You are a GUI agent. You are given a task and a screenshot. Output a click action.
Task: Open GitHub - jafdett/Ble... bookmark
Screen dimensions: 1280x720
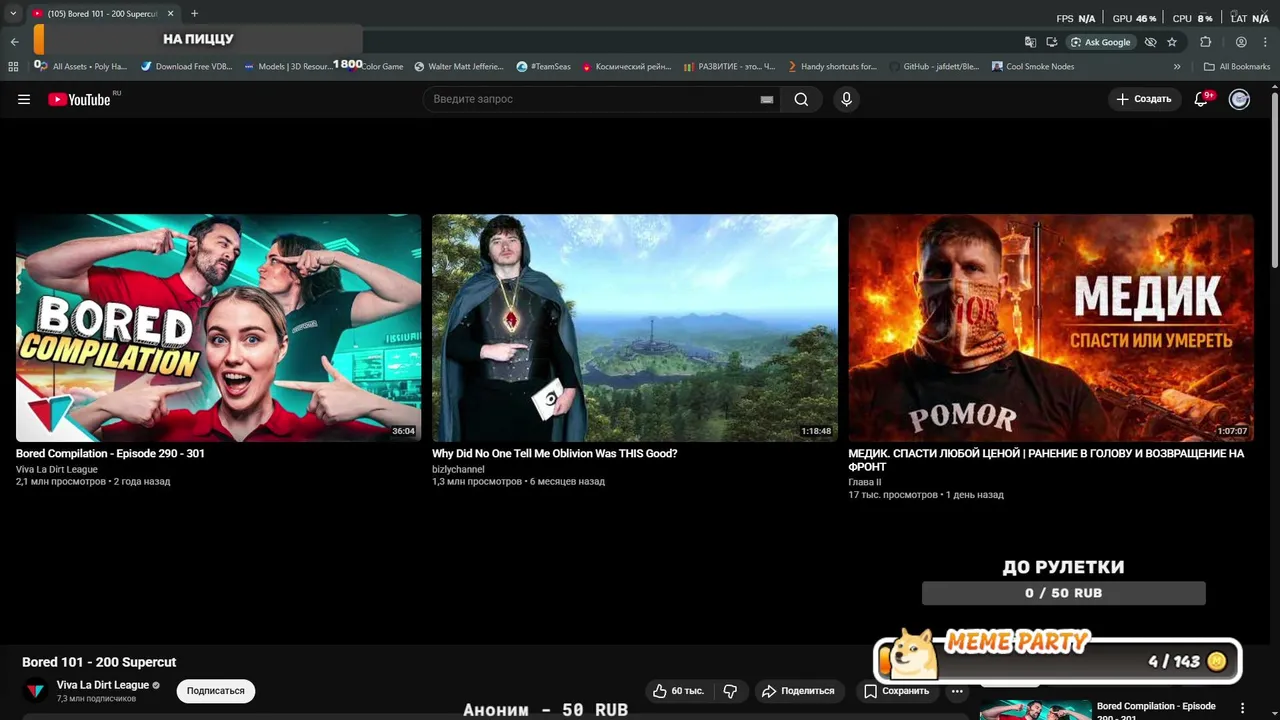(x=934, y=67)
